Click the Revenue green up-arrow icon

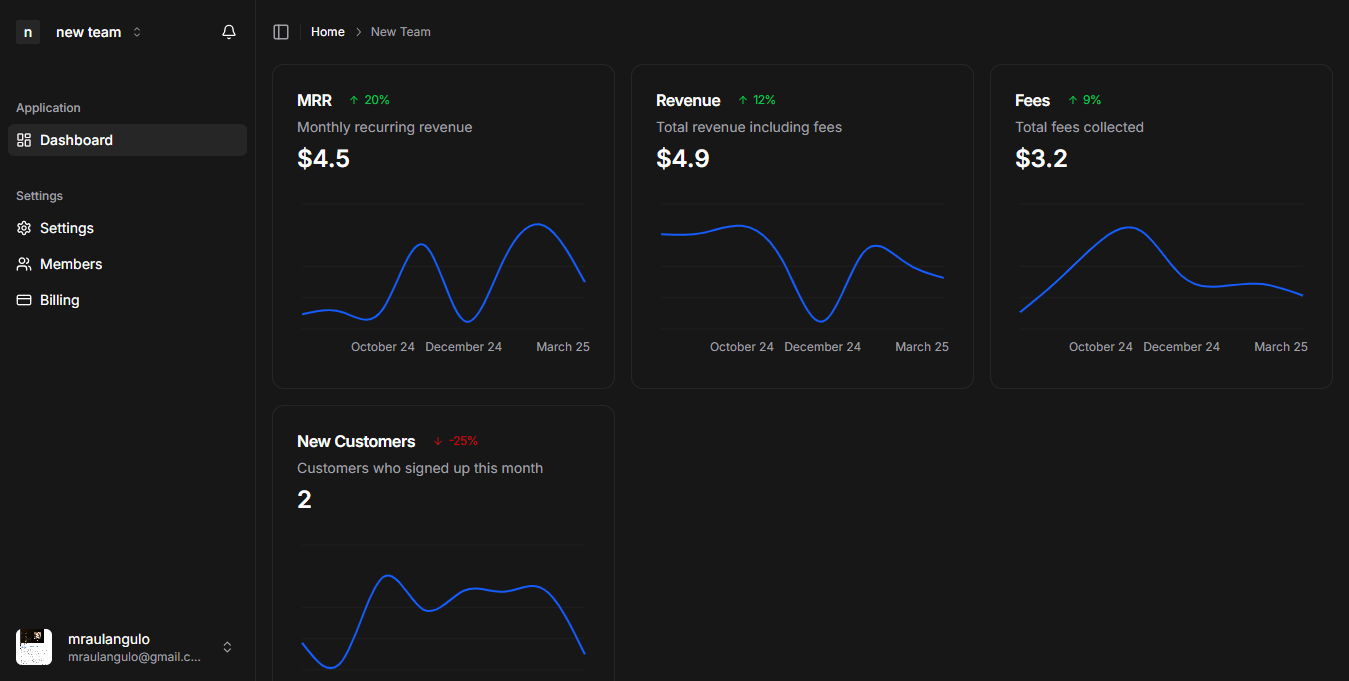(x=743, y=100)
